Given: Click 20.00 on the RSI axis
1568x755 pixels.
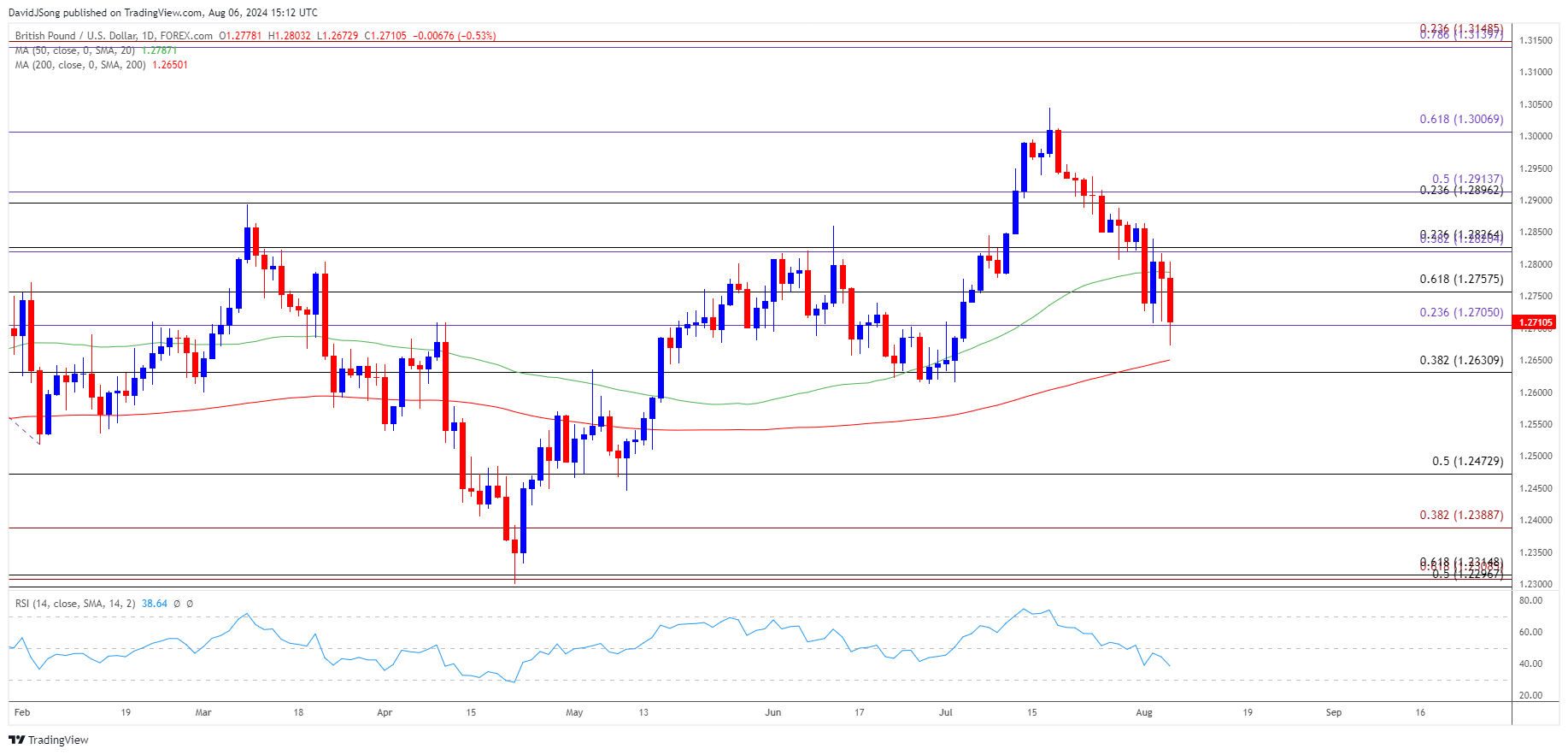Looking at the screenshot, I should (1530, 696).
